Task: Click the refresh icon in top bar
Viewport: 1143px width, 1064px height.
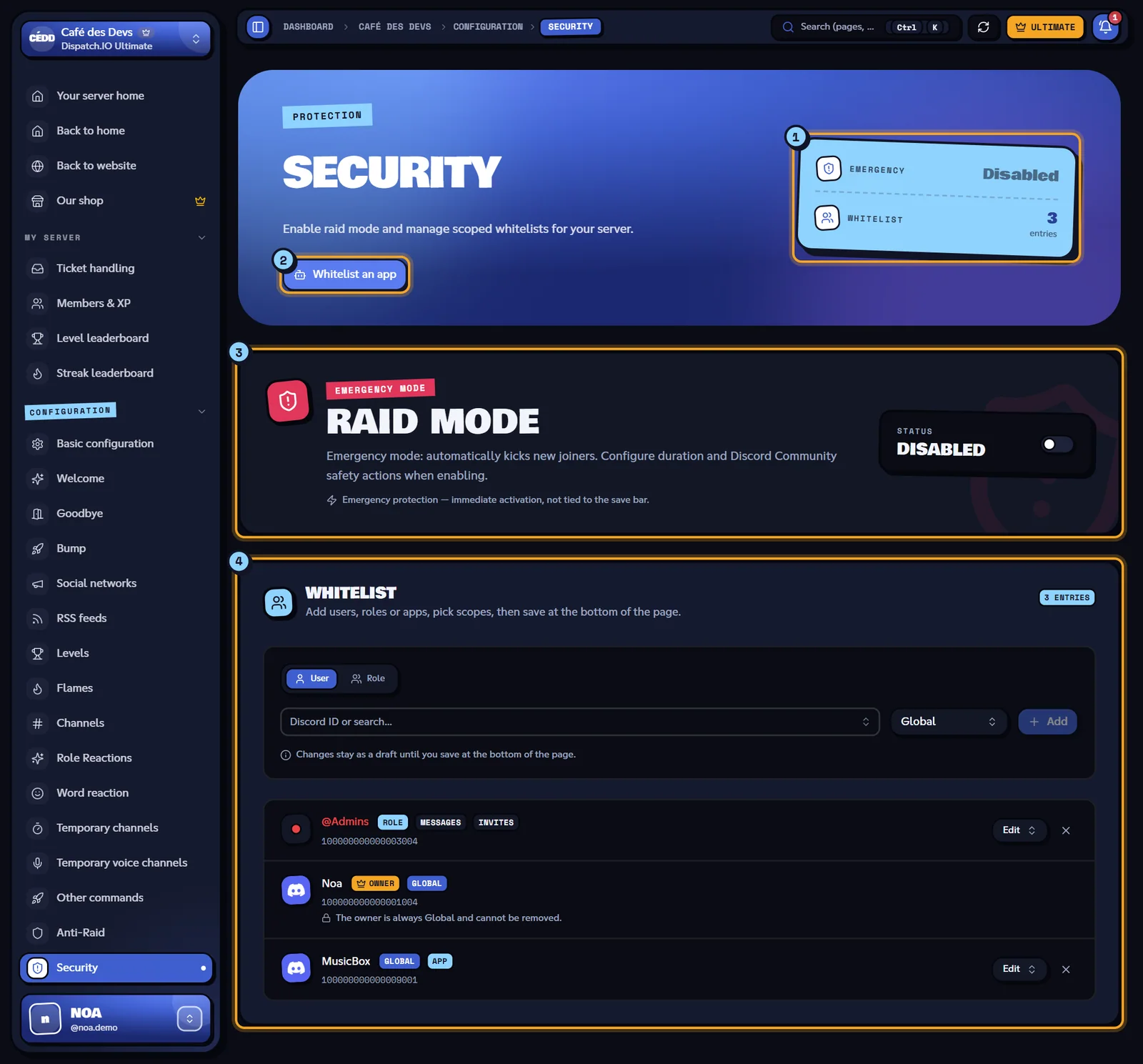Action: pos(983,27)
